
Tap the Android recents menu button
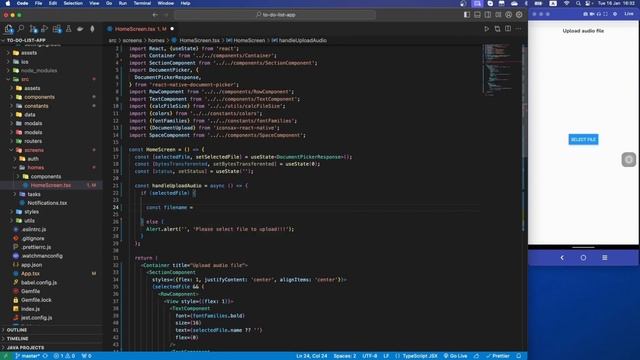click(x=605, y=258)
